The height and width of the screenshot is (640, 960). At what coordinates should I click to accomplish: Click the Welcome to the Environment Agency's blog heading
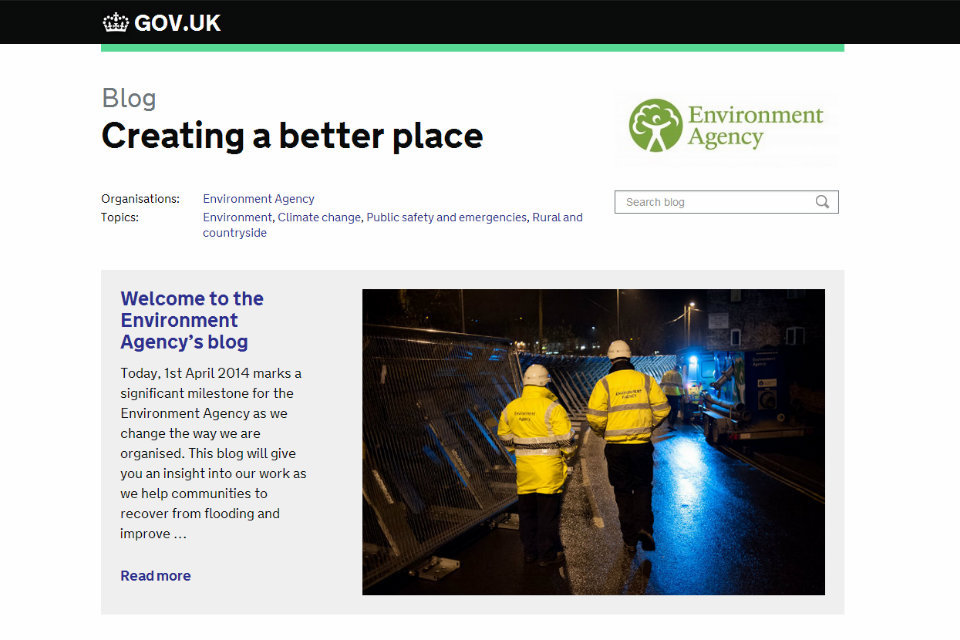tap(191, 320)
